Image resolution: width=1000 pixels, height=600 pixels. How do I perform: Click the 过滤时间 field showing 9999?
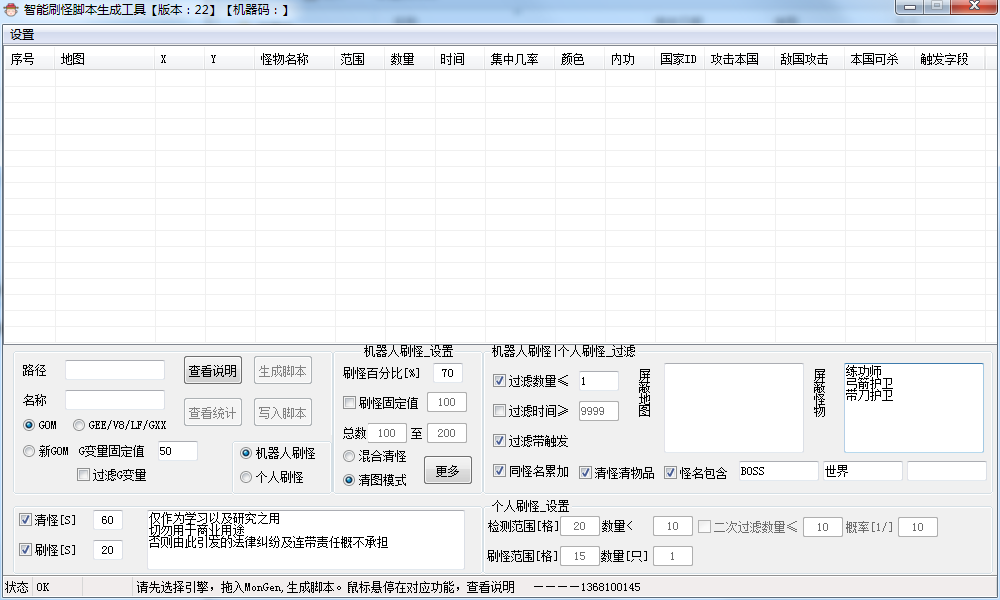click(598, 411)
